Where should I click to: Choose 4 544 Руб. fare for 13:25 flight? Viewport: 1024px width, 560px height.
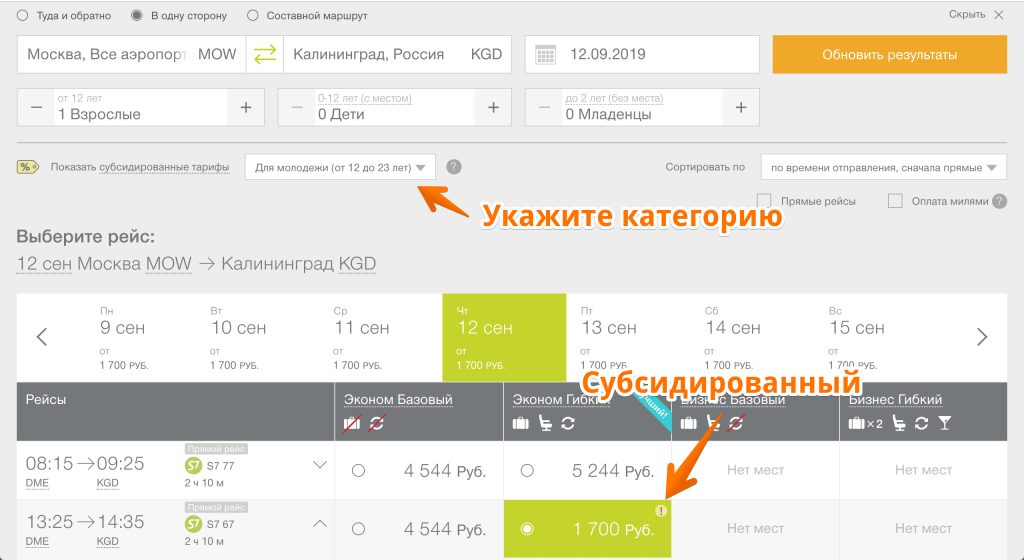click(x=358, y=529)
